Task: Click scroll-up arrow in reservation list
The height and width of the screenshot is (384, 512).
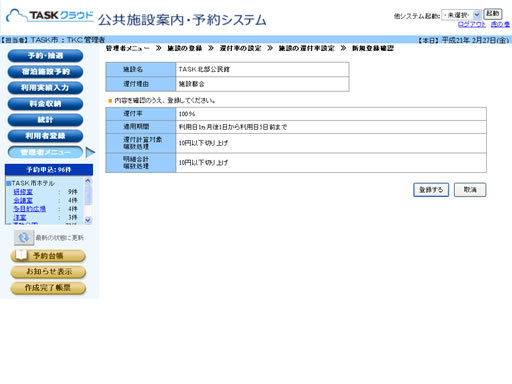Action: tap(88, 181)
